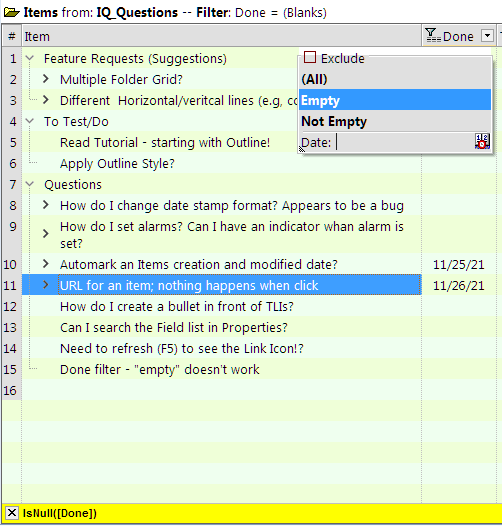Select row number 5 header
This screenshot has width=502, height=526.
pos(12,142)
